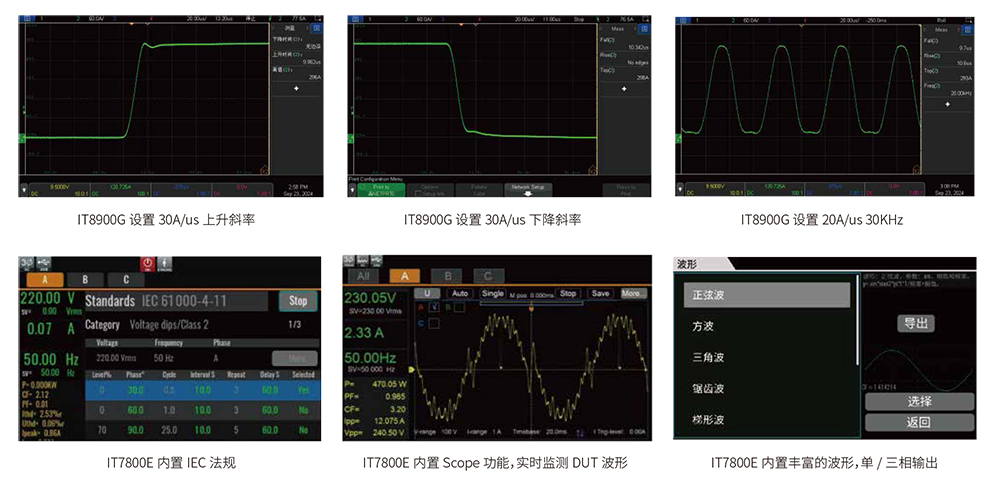Click the 3:08 PM clock in 30KHz oscilloscope
1000x482 pixels.
click(x=948, y=186)
